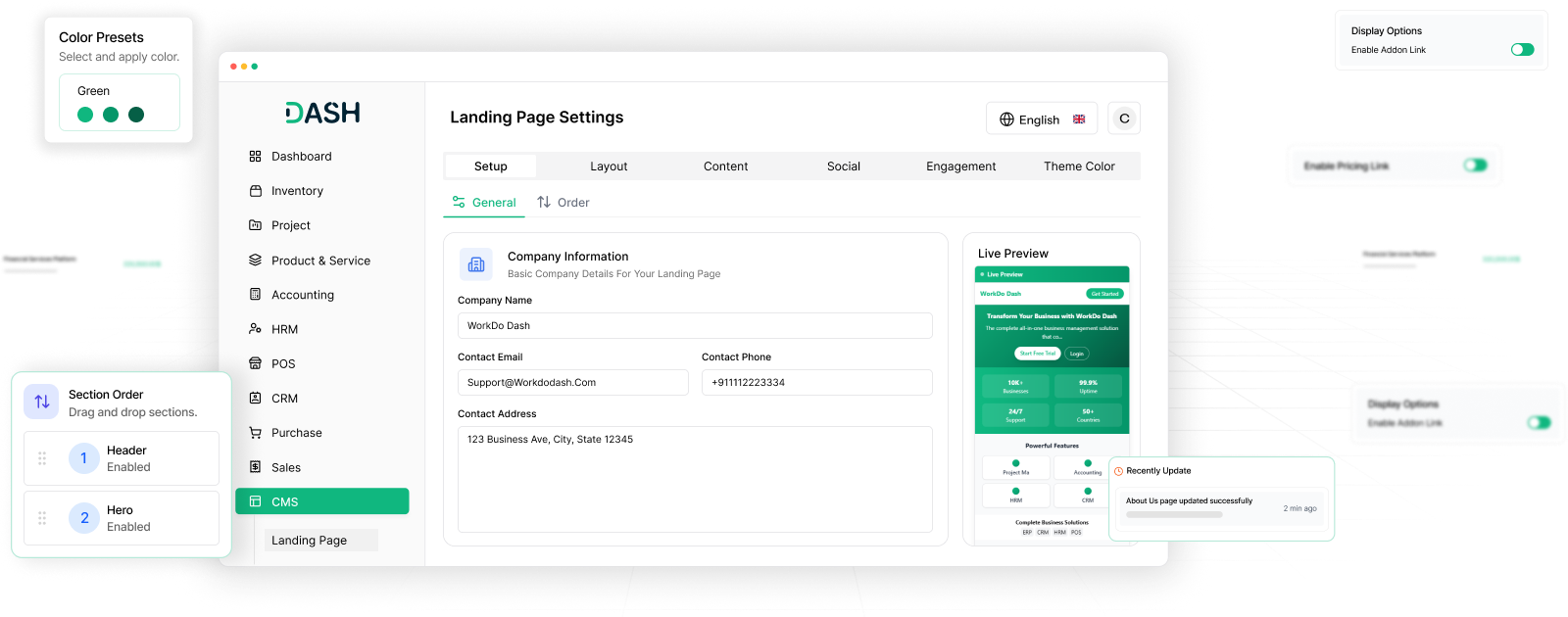Click 'About Us page updated successfully' text
Viewport: 1568px width, 617px height.
pos(1189,500)
